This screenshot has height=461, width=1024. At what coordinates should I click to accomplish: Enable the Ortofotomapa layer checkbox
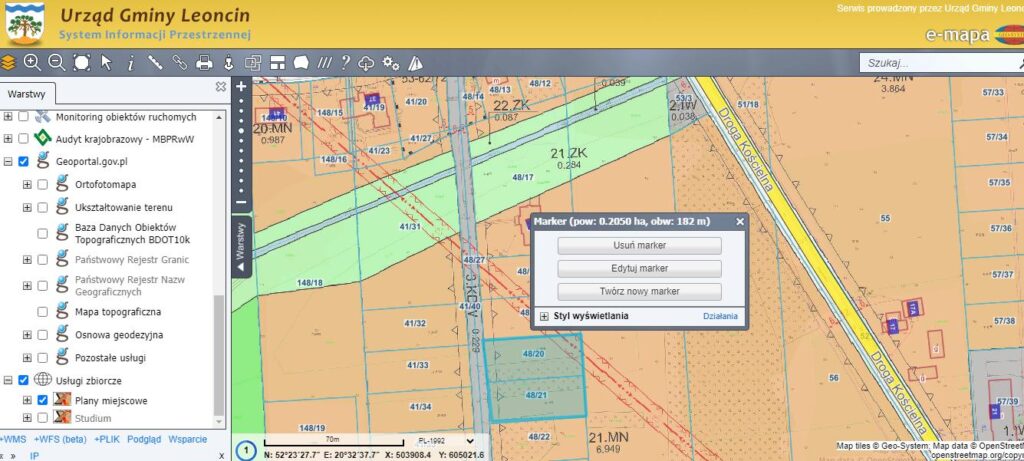click(42, 185)
